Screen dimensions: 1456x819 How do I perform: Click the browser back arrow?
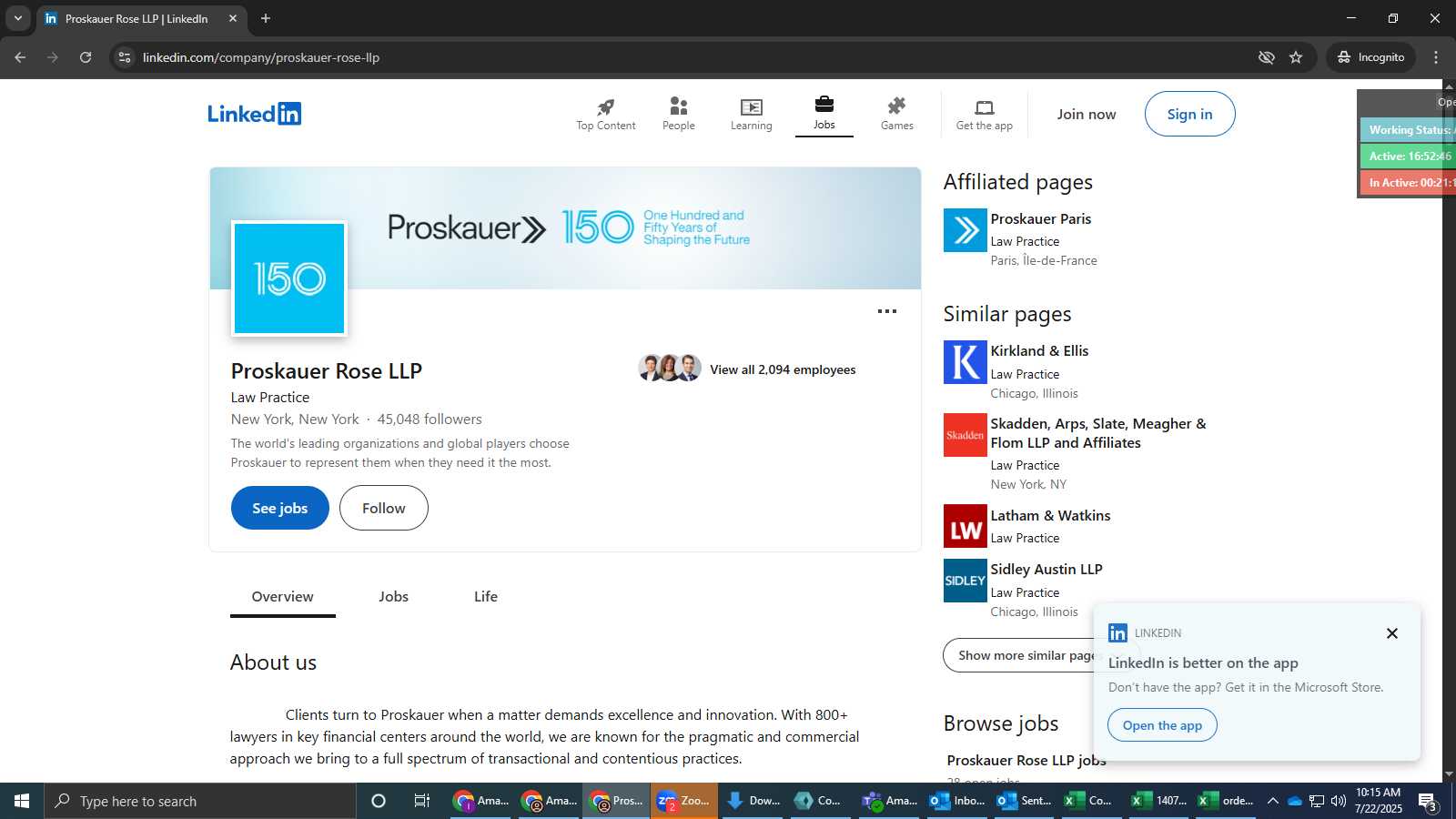point(20,57)
